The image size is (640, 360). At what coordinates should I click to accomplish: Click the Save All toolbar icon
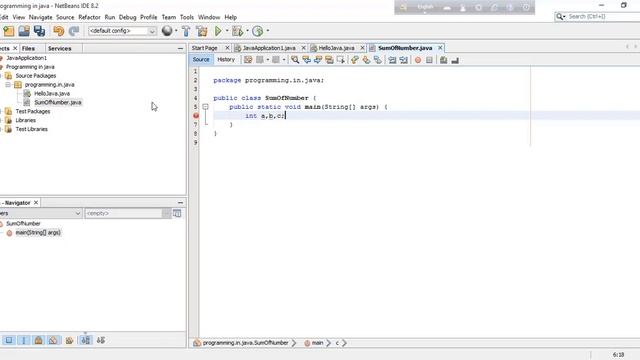[39, 31]
